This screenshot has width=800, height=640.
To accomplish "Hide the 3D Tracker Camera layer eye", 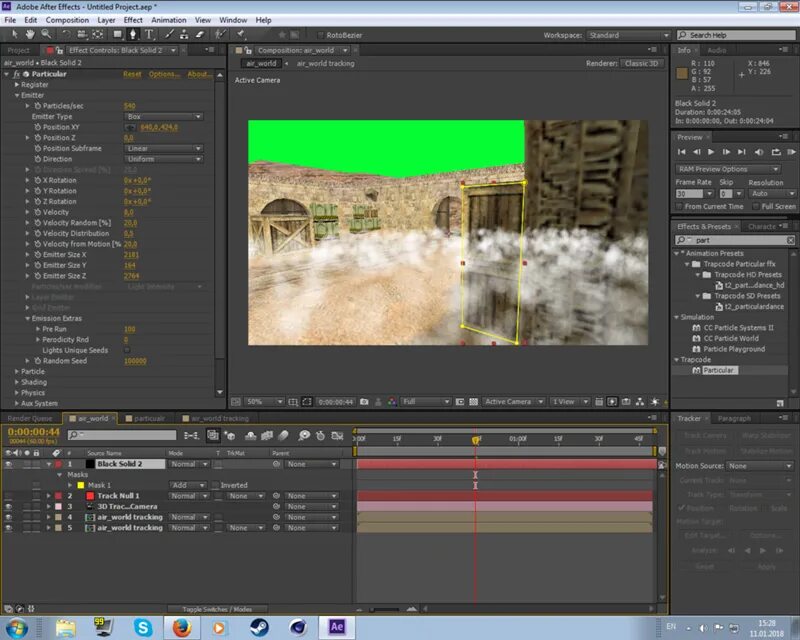I will click(x=8, y=506).
